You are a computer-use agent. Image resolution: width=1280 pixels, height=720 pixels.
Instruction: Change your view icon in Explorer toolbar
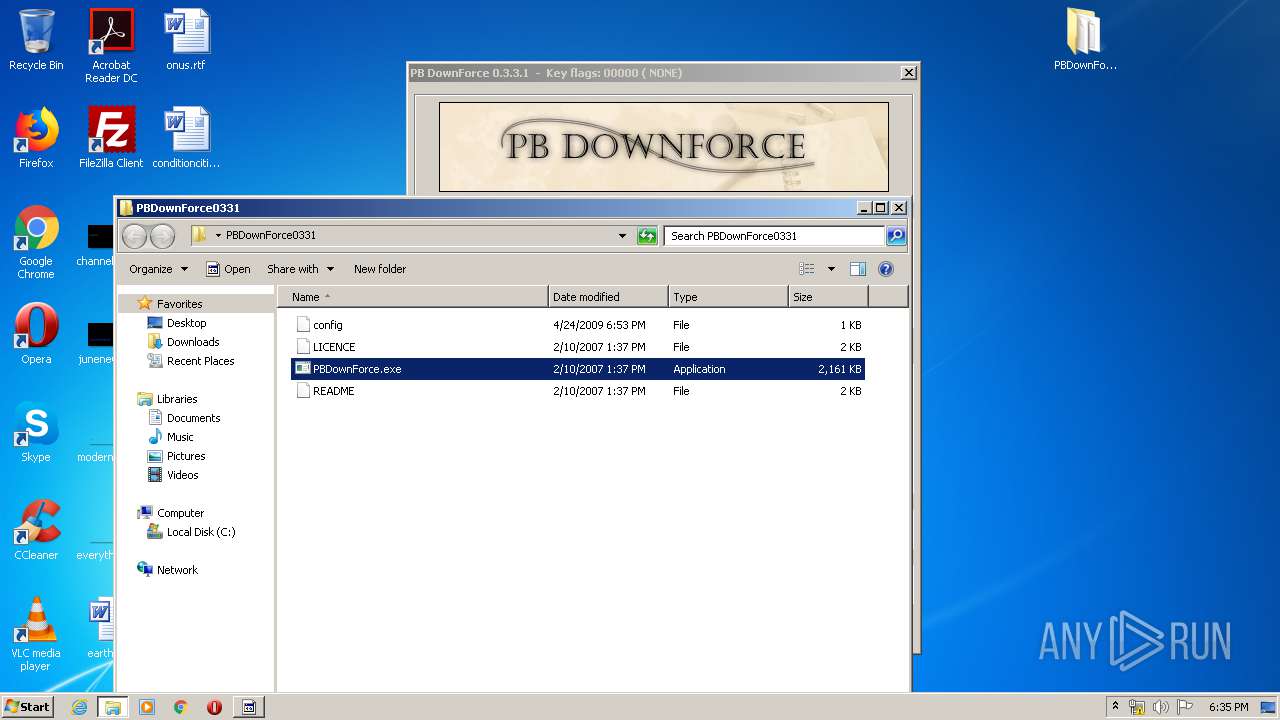[807, 269]
